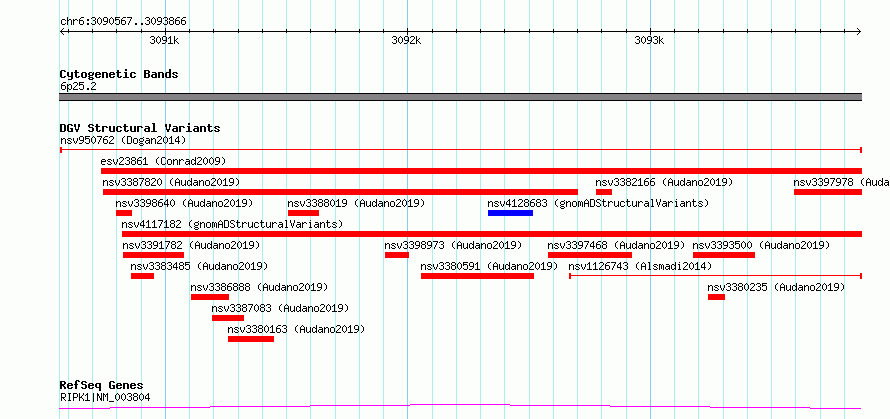Select the thin nsv1126743 variant line
Screen dimensions: 890x419
tap(716, 276)
